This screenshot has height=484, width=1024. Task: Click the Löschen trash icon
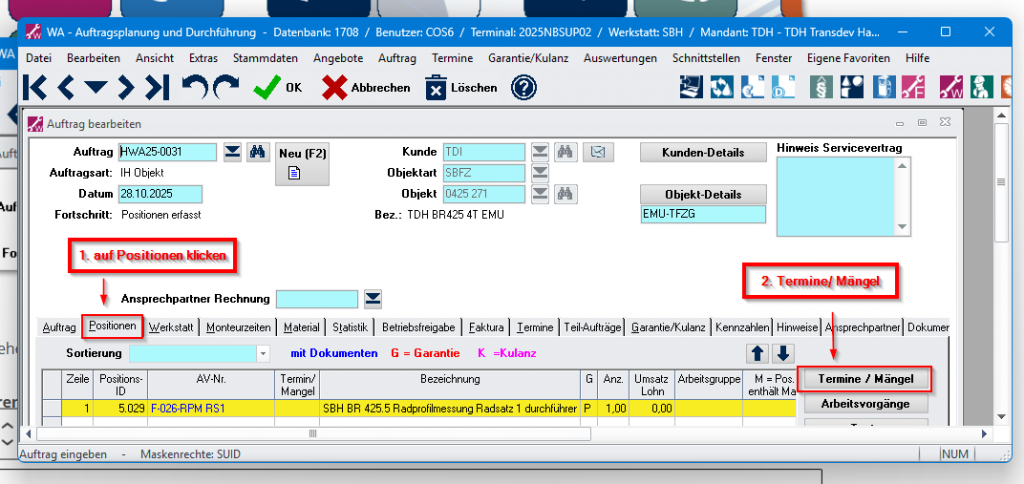436,88
